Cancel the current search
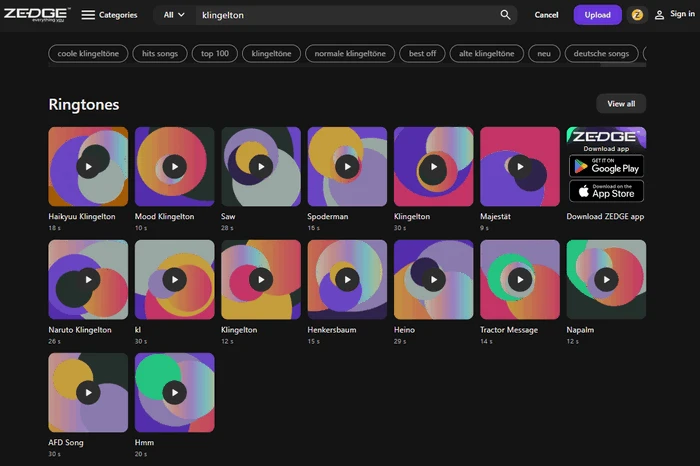 [x=546, y=15]
